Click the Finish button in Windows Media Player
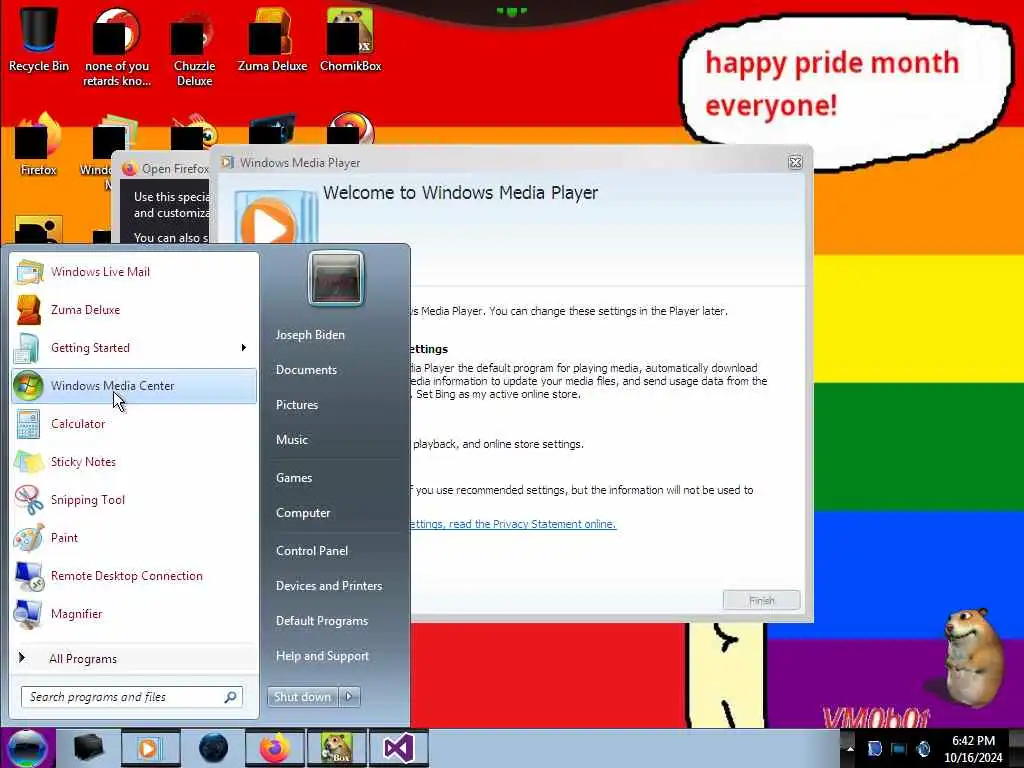Screen dimensions: 1024x768 pyautogui.click(x=761, y=600)
